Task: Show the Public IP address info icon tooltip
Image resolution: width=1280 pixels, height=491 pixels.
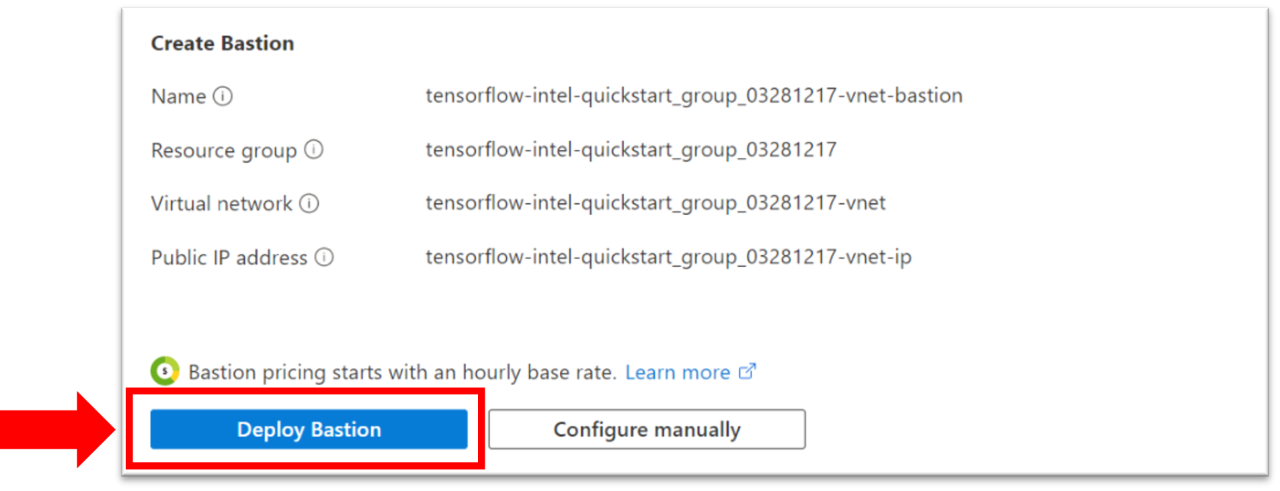Action: pyautogui.click(x=324, y=257)
